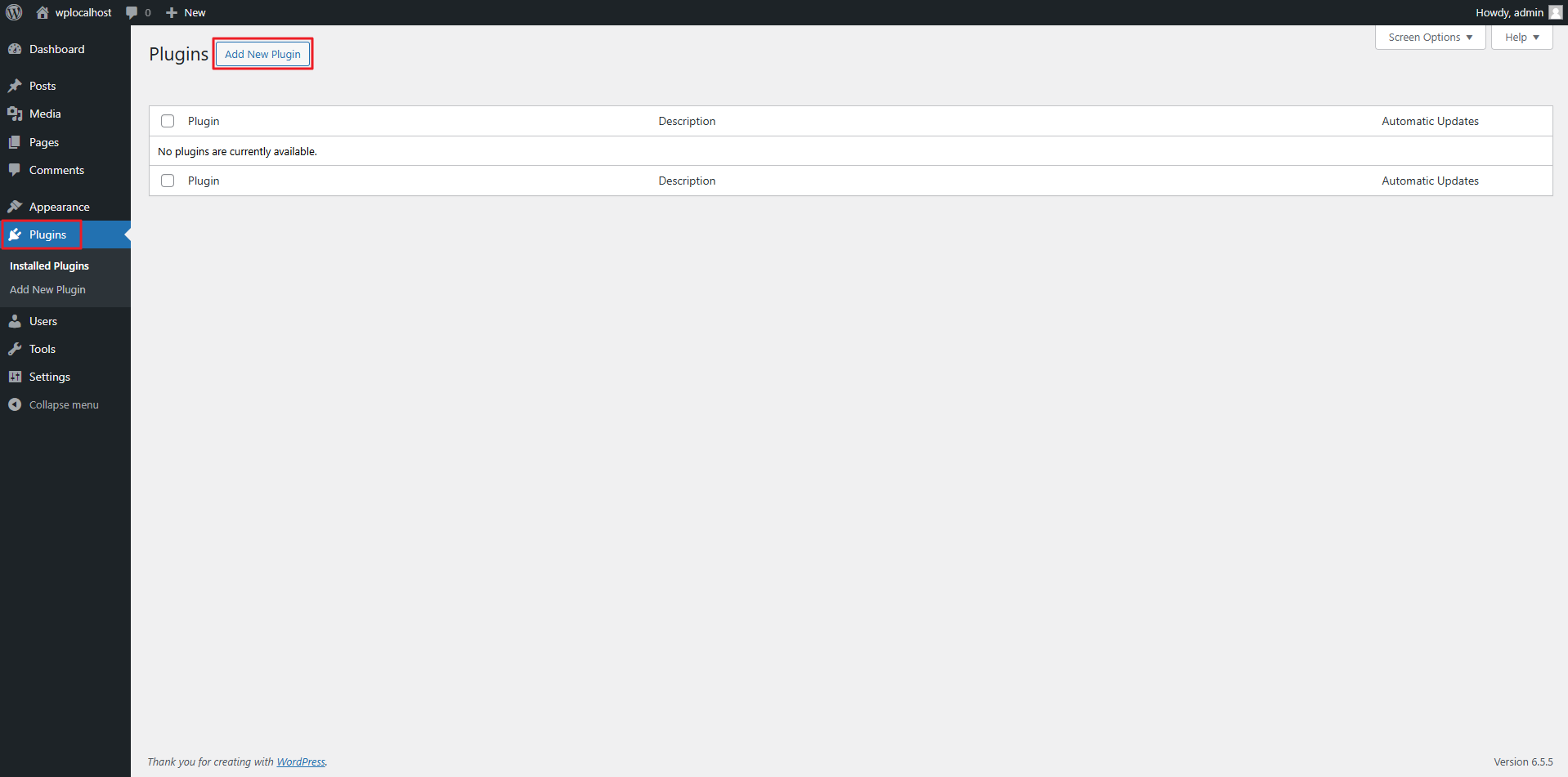Open the Settings menu item

coord(50,377)
